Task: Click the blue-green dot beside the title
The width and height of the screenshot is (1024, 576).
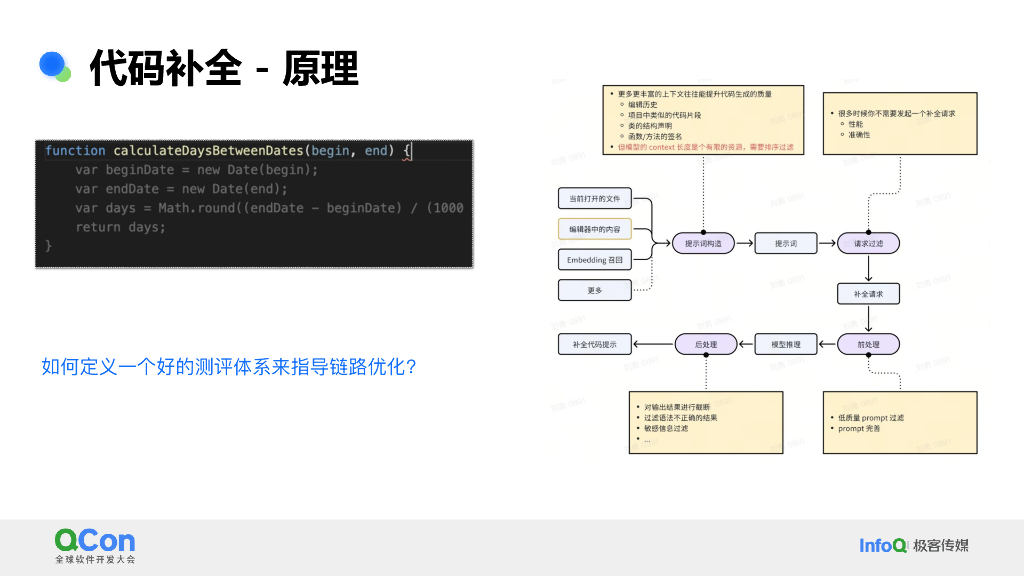Action: pyautogui.click(x=55, y=67)
